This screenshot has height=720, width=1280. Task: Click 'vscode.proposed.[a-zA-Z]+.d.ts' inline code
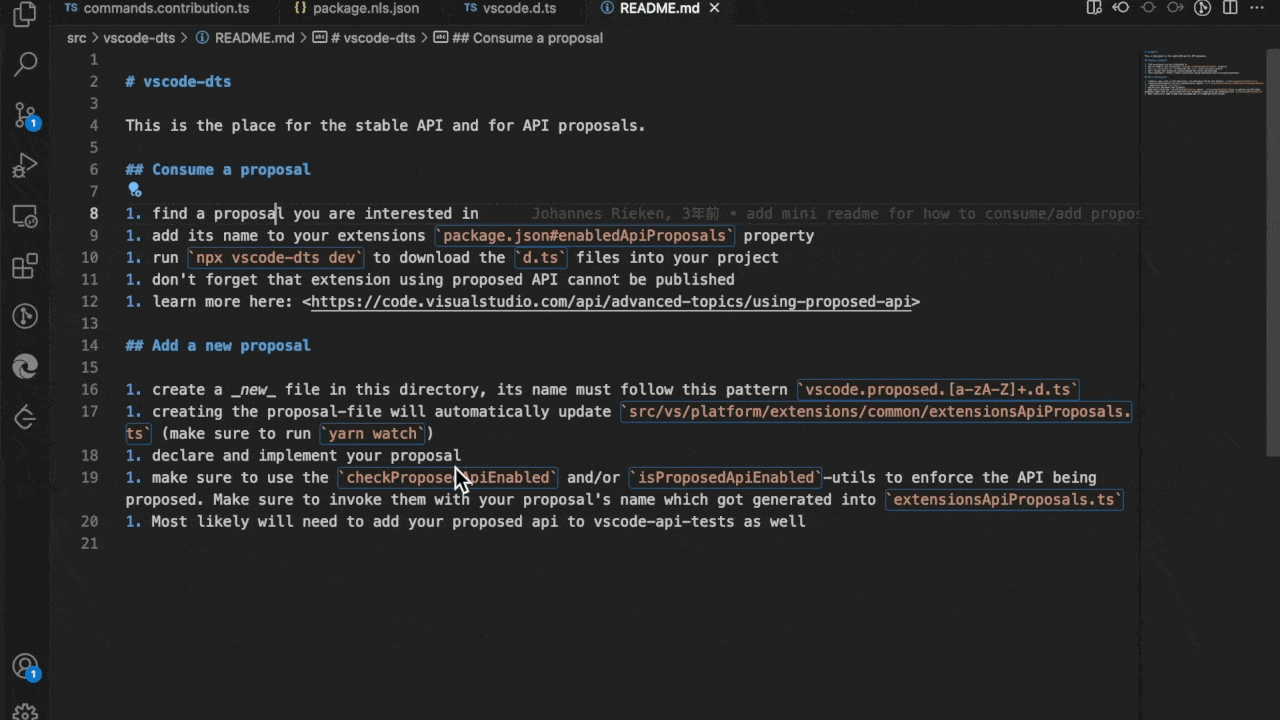[938, 389]
